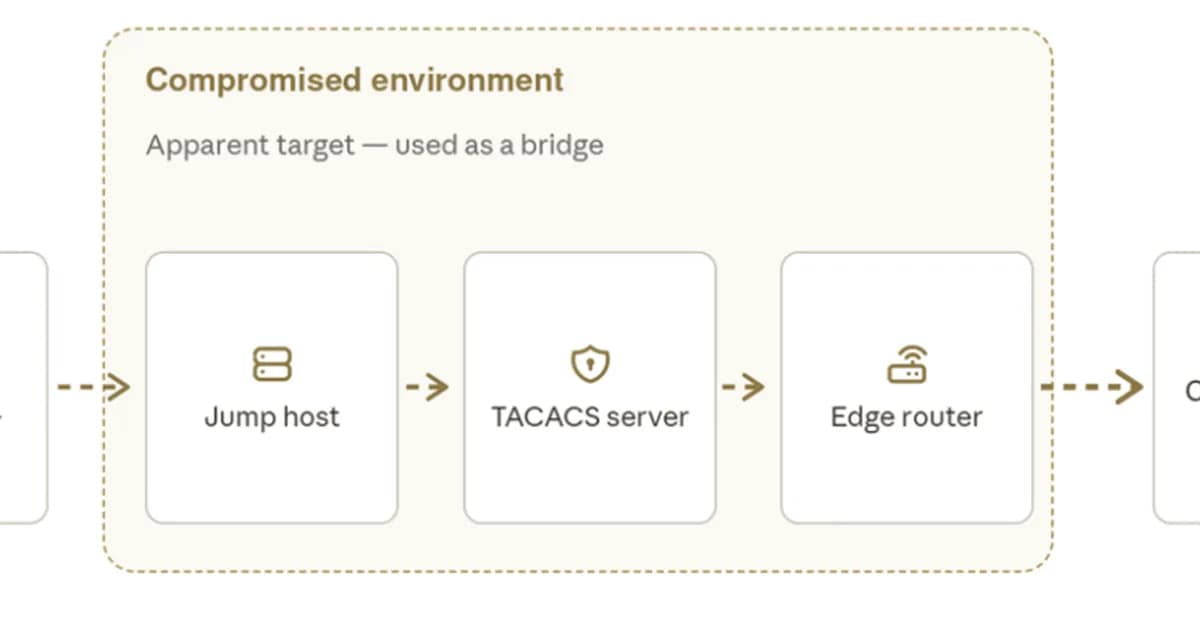This screenshot has height=628, width=1200.
Task: Click the empty top area of the Edge router card
Action: coord(907,297)
